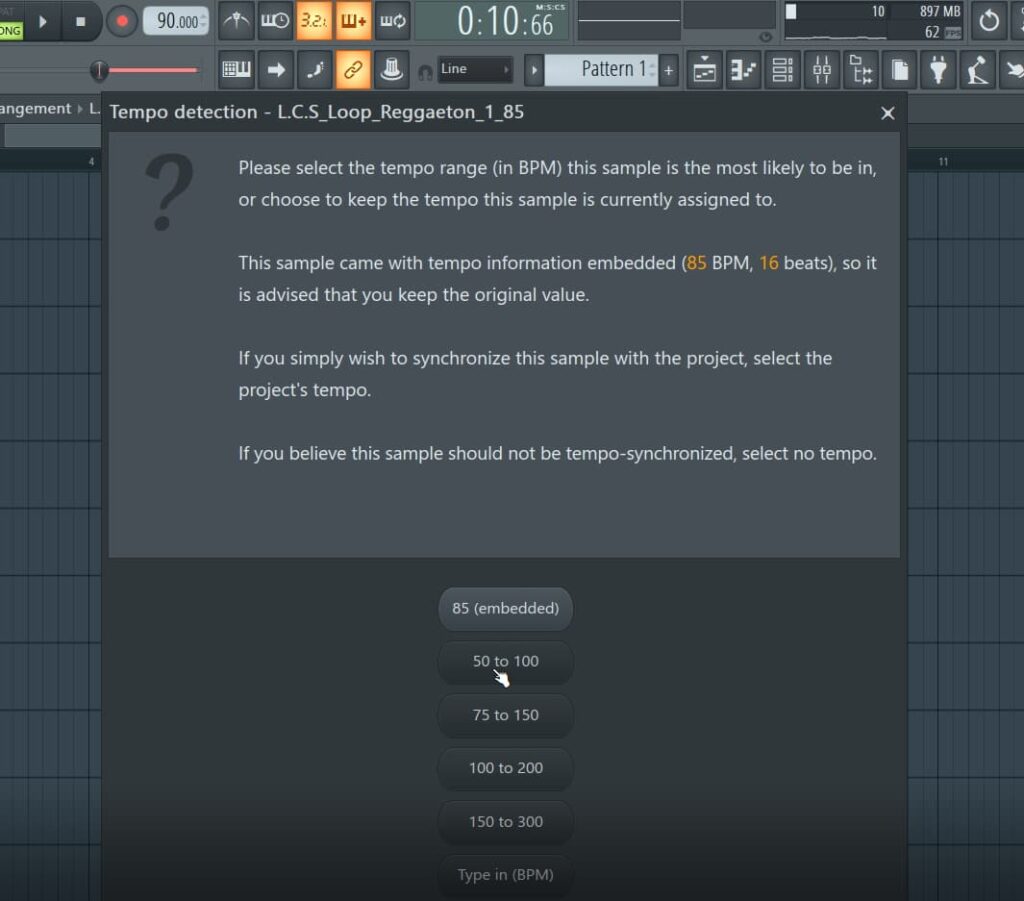The height and width of the screenshot is (901, 1024).
Task: Open the Channel rack icon
Action: tap(783, 70)
